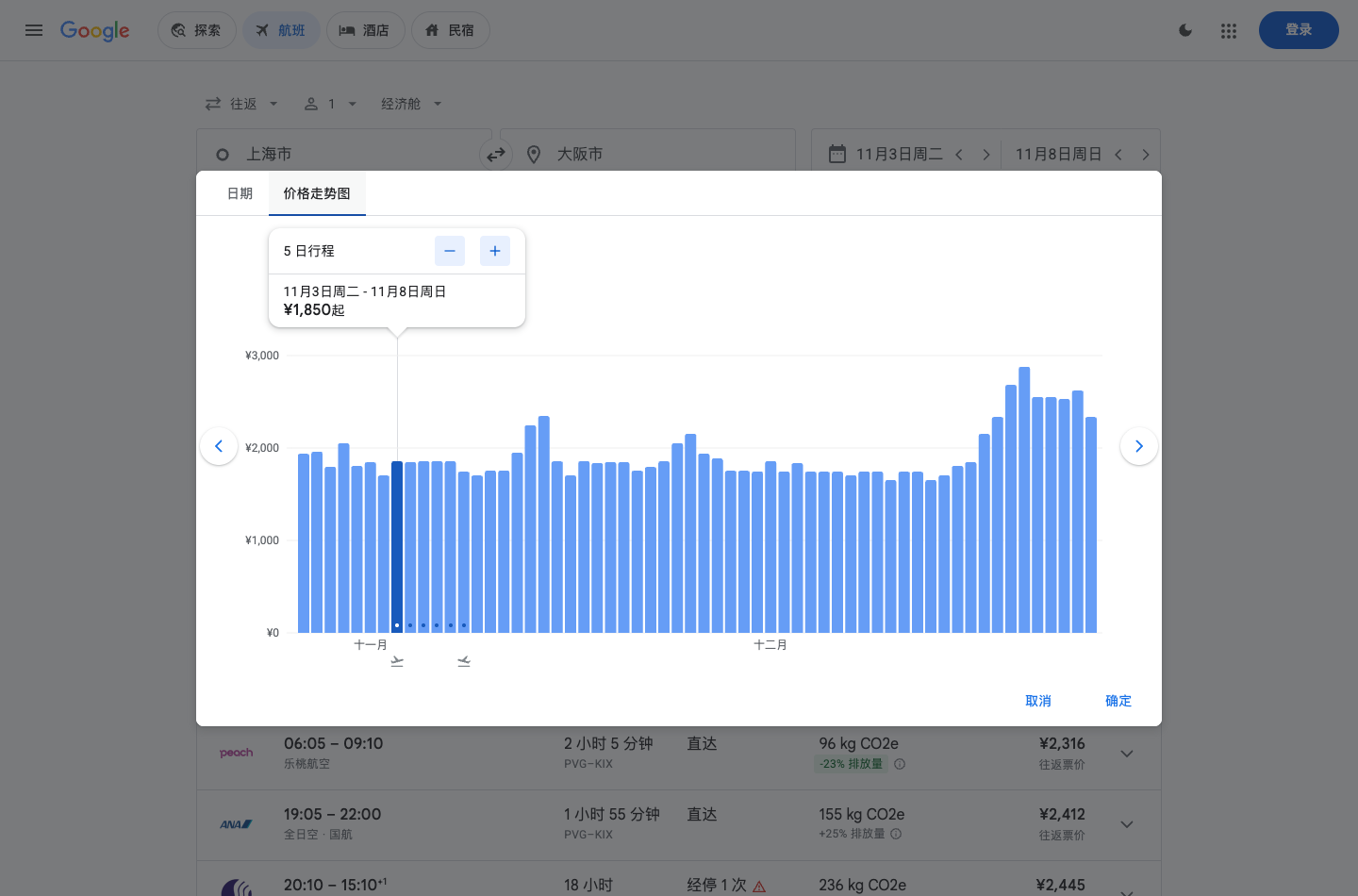Open the 经济舱 cabin class dropdown
This screenshot has height=896, width=1358.
click(x=411, y=104)
